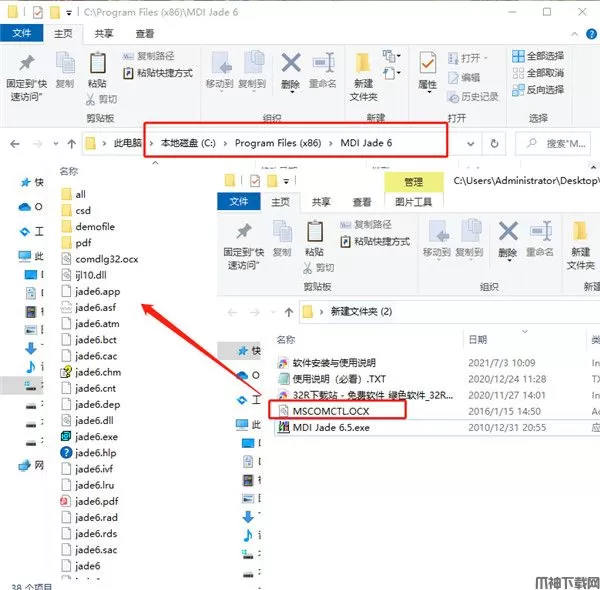The image size is (600, 590).
Task: Open recent locations dropdown in back window
Action: (56, 144)
